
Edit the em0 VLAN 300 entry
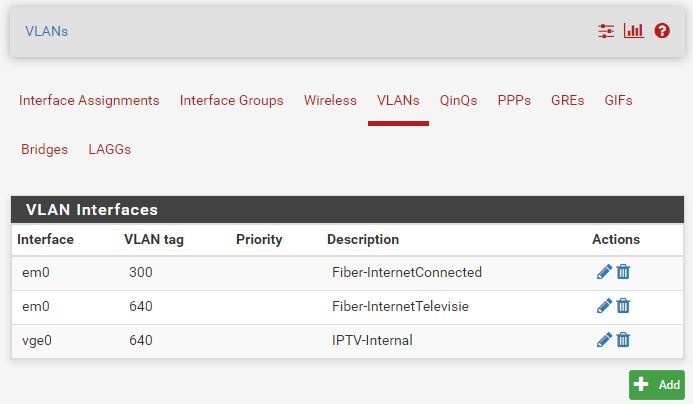(x=604, y=272)
